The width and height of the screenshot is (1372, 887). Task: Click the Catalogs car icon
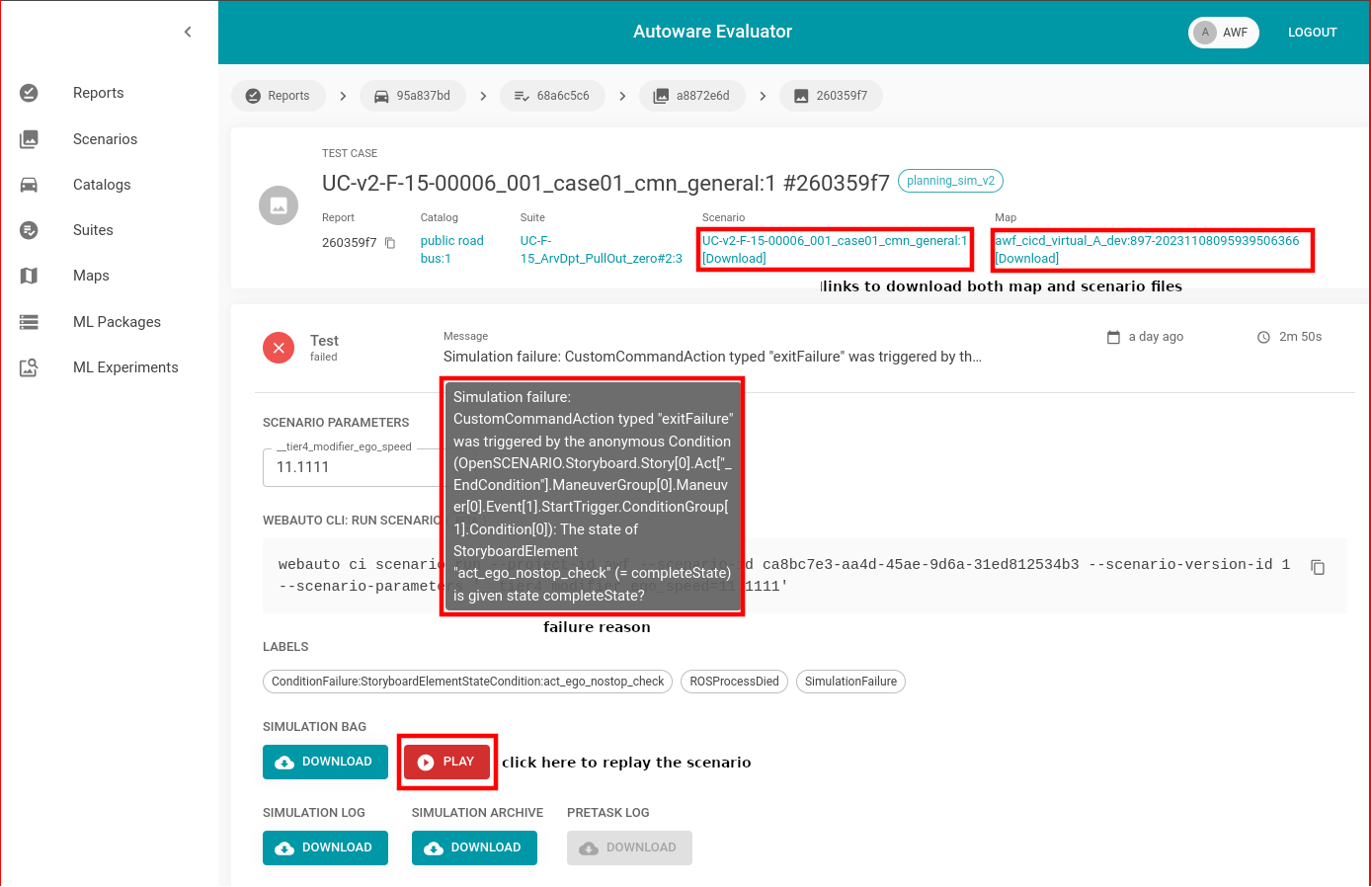tap(30, 185)
